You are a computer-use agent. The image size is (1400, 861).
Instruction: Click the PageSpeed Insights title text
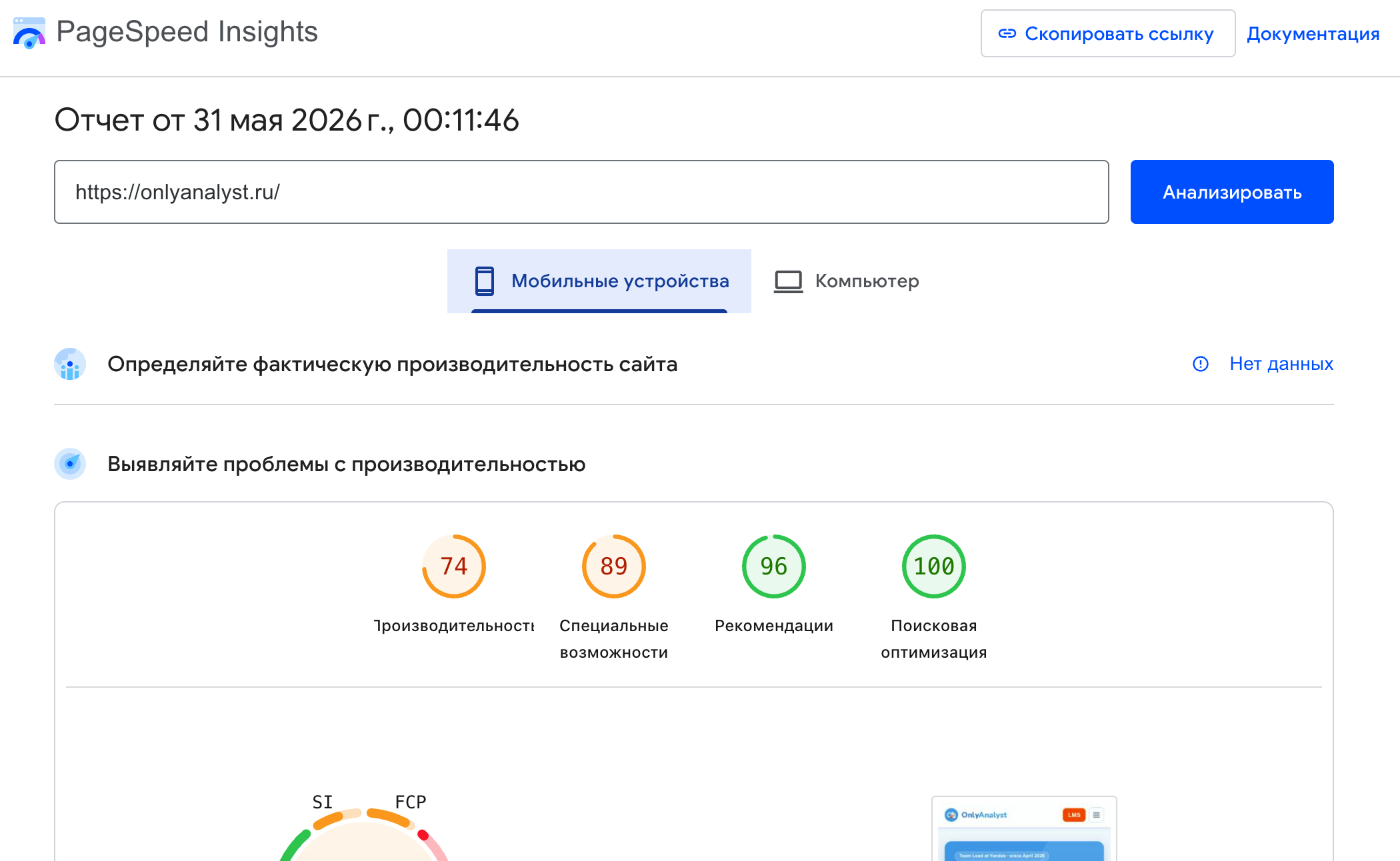[x=187, y=32]
